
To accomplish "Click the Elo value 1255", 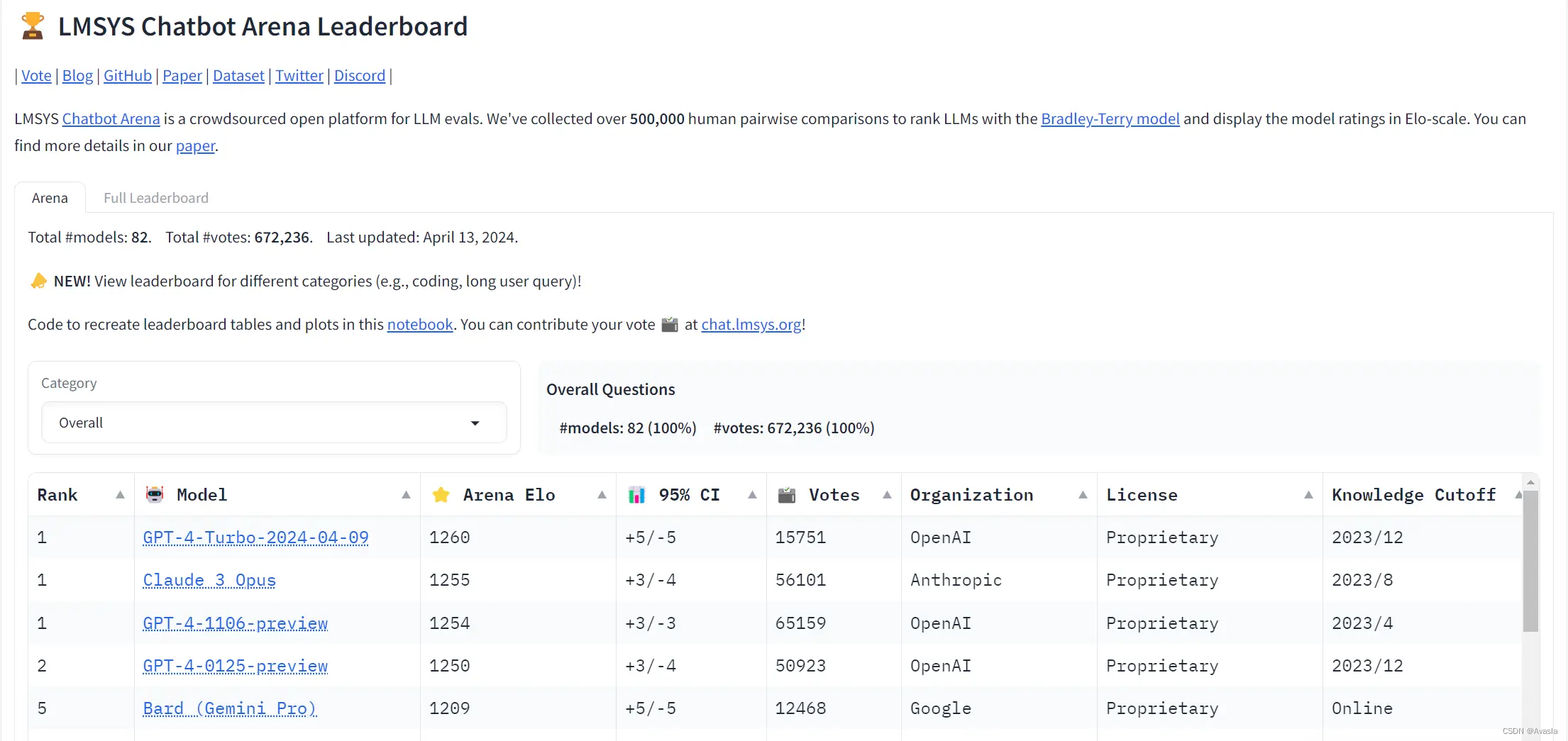I will click(x=449, y=580).
